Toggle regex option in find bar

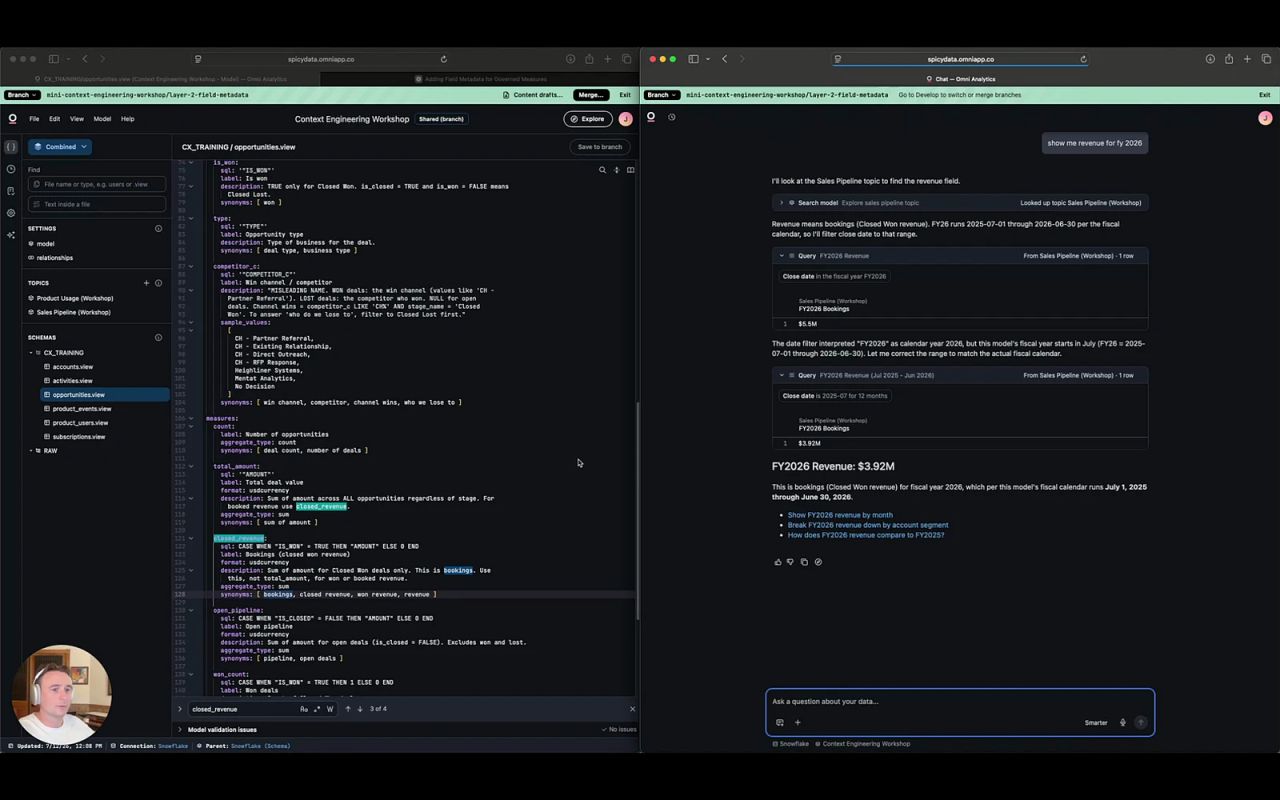[x=317, y=709]
